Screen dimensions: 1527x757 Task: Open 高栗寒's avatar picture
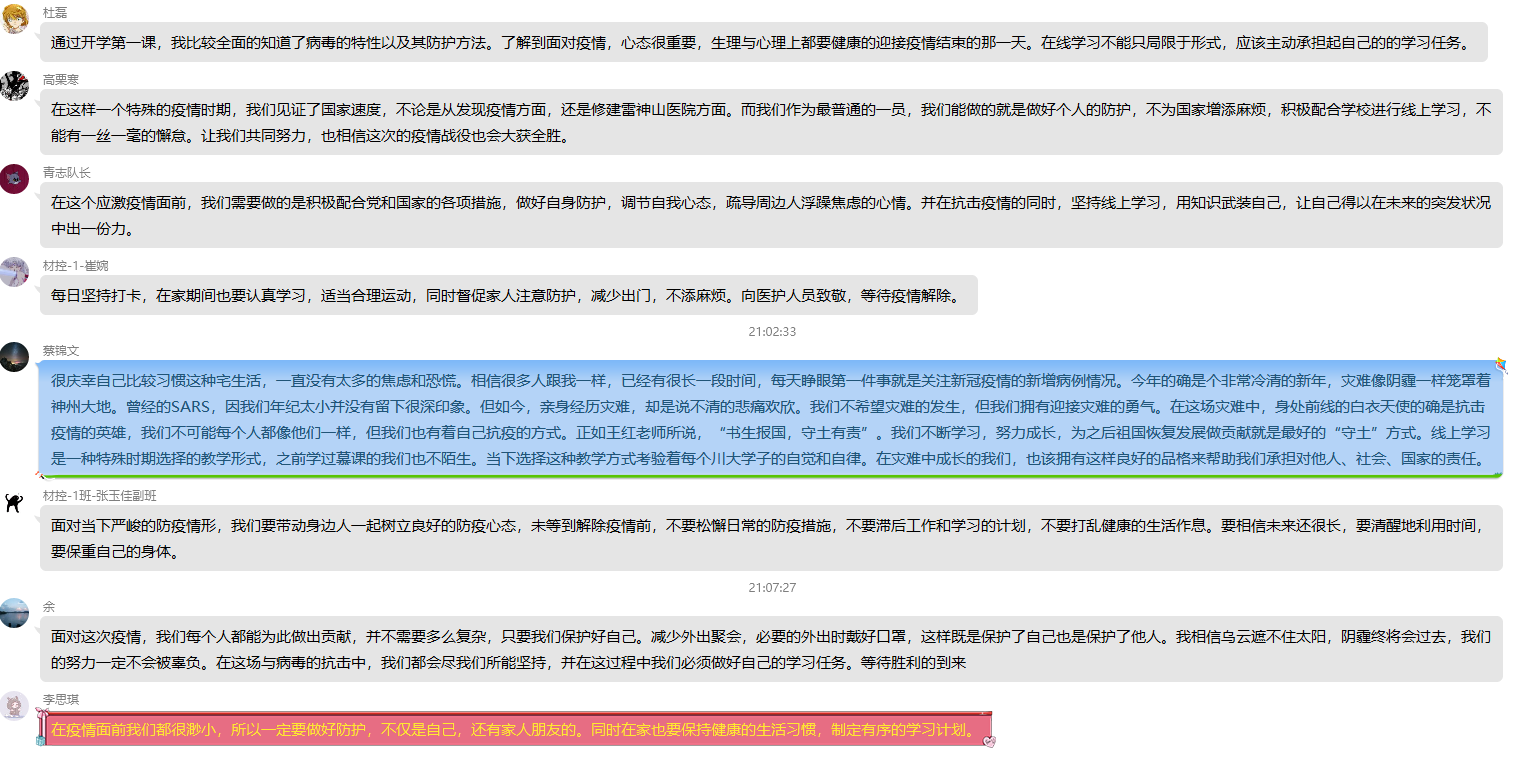(x=14, y=86)
